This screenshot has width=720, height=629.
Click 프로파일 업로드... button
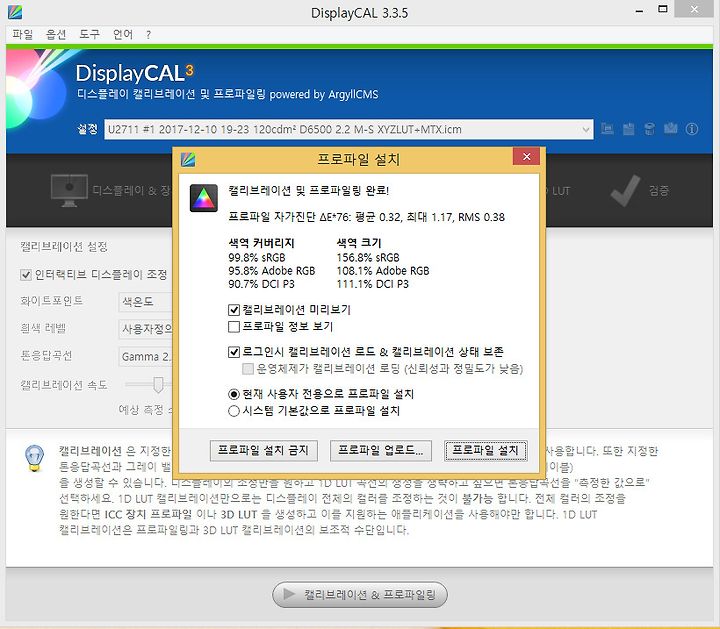click(x=381, y=450)
